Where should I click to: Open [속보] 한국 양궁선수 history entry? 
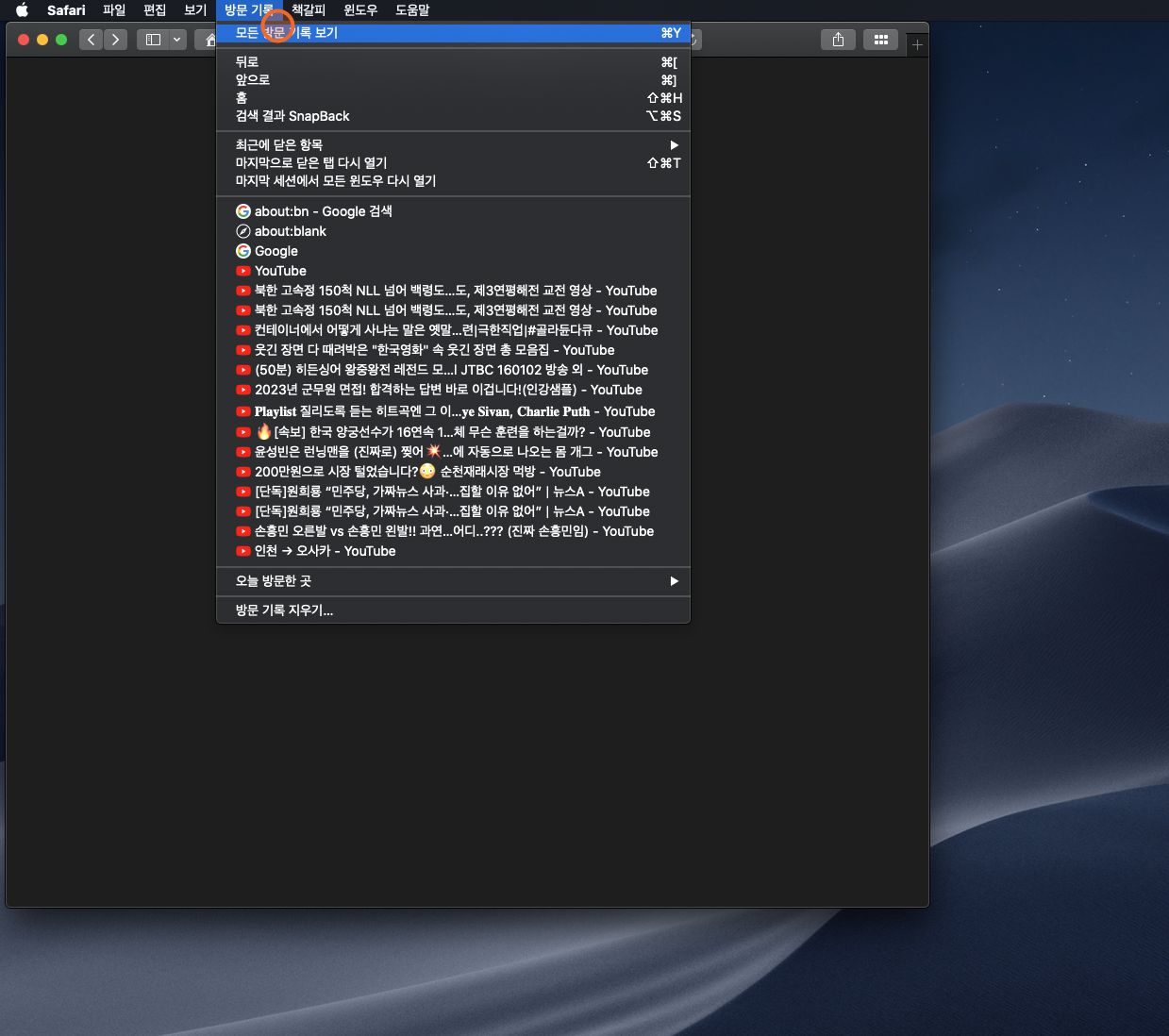coord(454,432)
